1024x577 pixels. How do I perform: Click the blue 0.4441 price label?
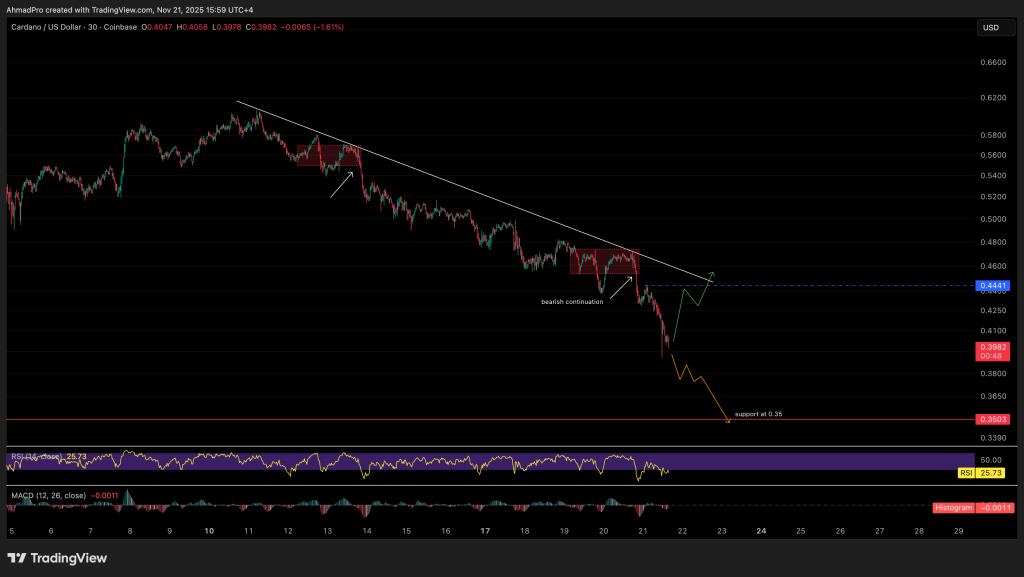click(x=993, y=286)
